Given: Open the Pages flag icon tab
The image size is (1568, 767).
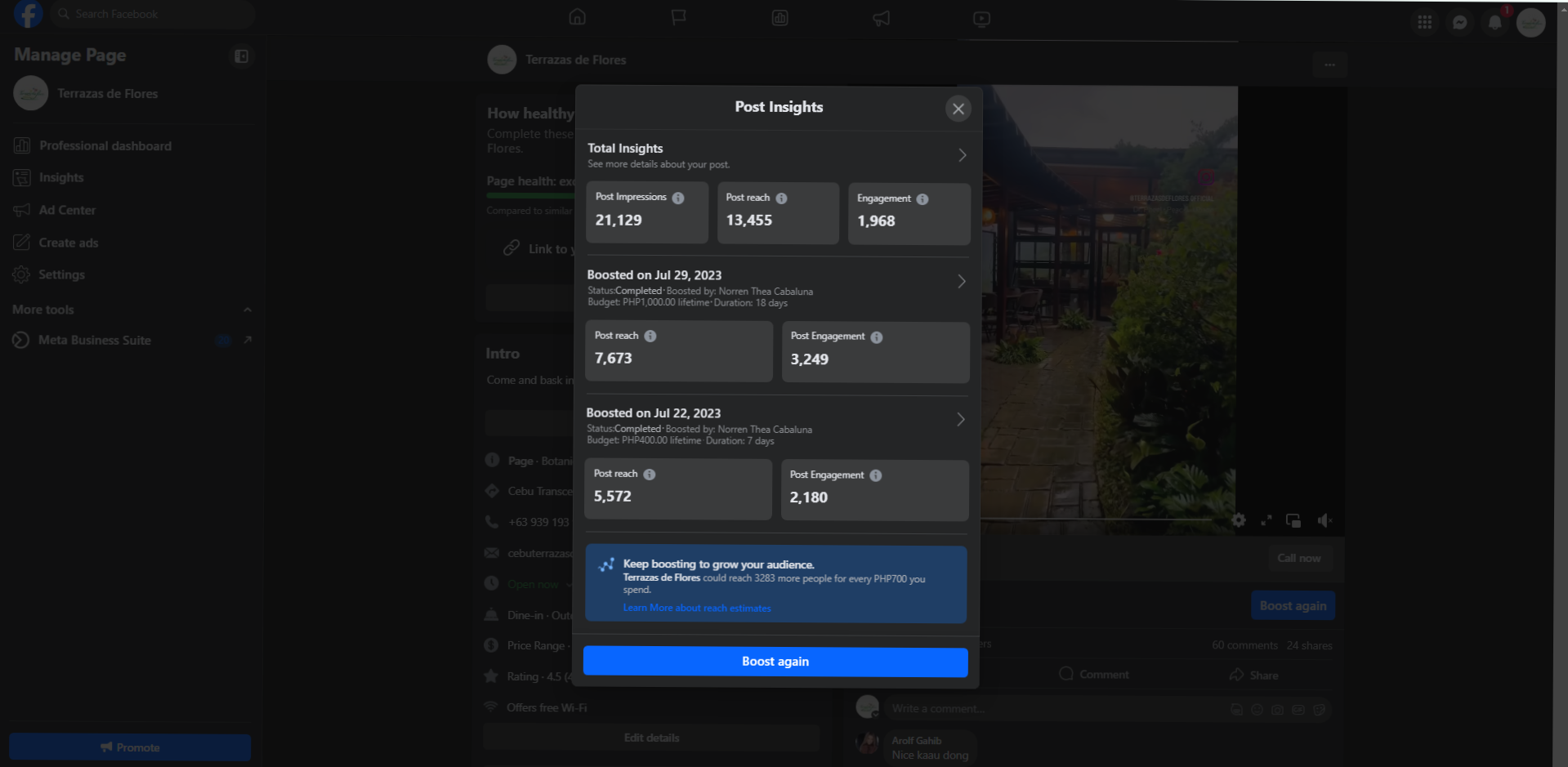Looking at the screenshot, I should (x=678, y=17).
